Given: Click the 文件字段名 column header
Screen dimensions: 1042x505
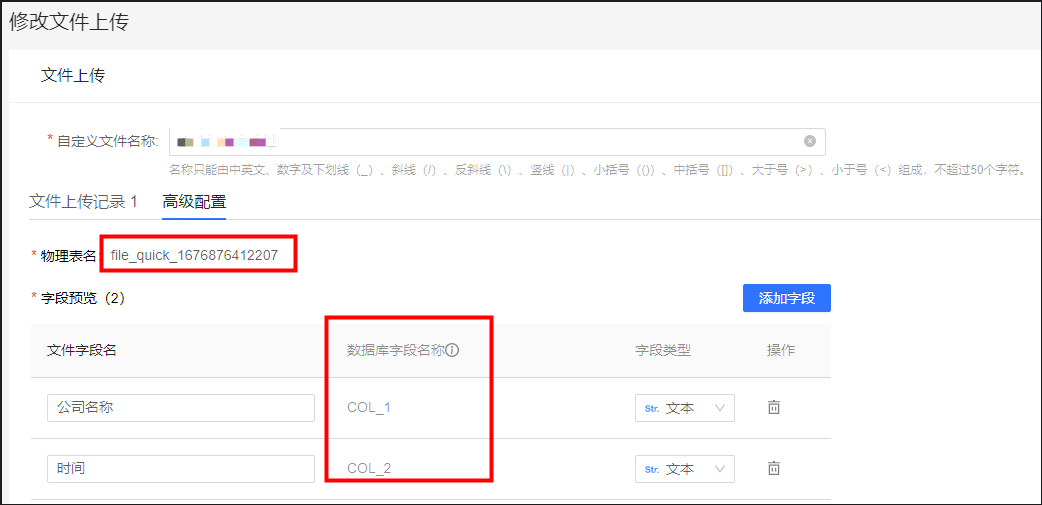Looking at the screenshot, I should [x=82, y=350].
